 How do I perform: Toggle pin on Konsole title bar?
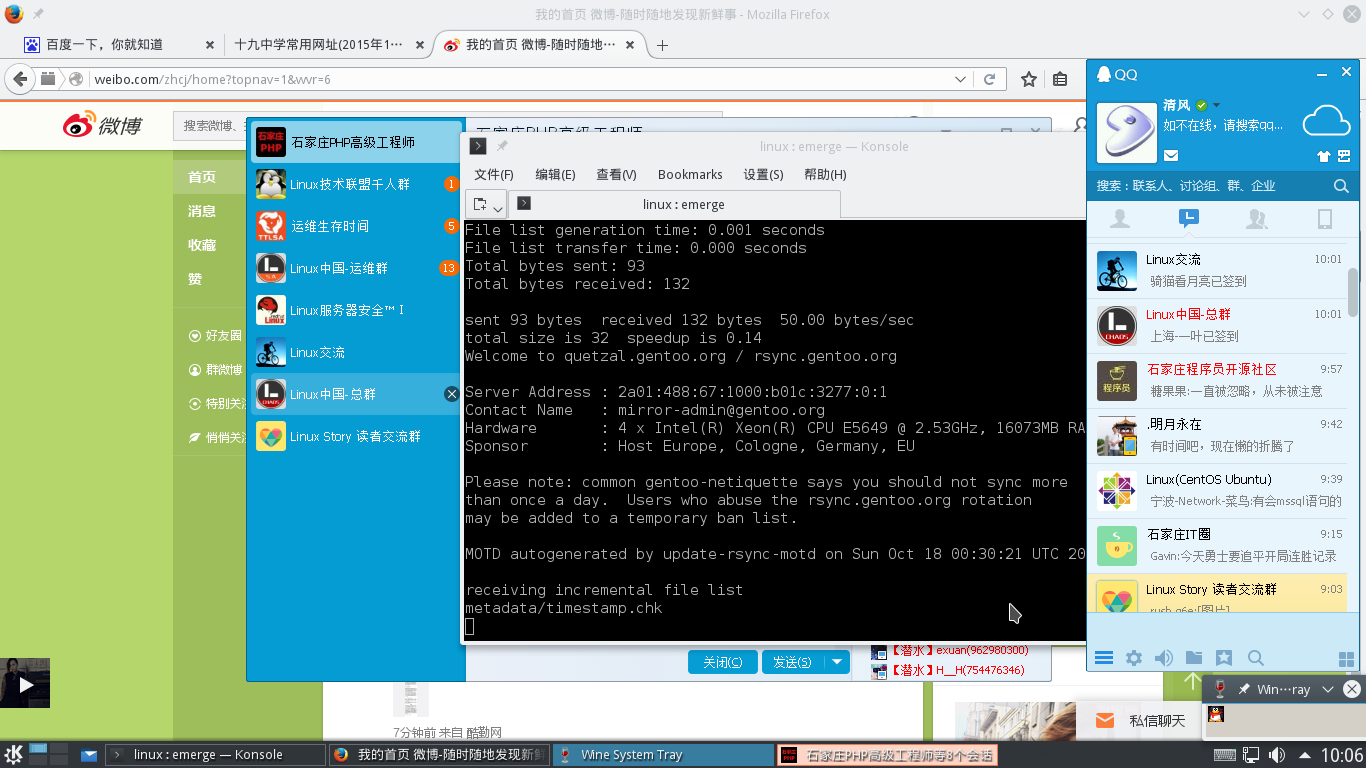(502, 146)
